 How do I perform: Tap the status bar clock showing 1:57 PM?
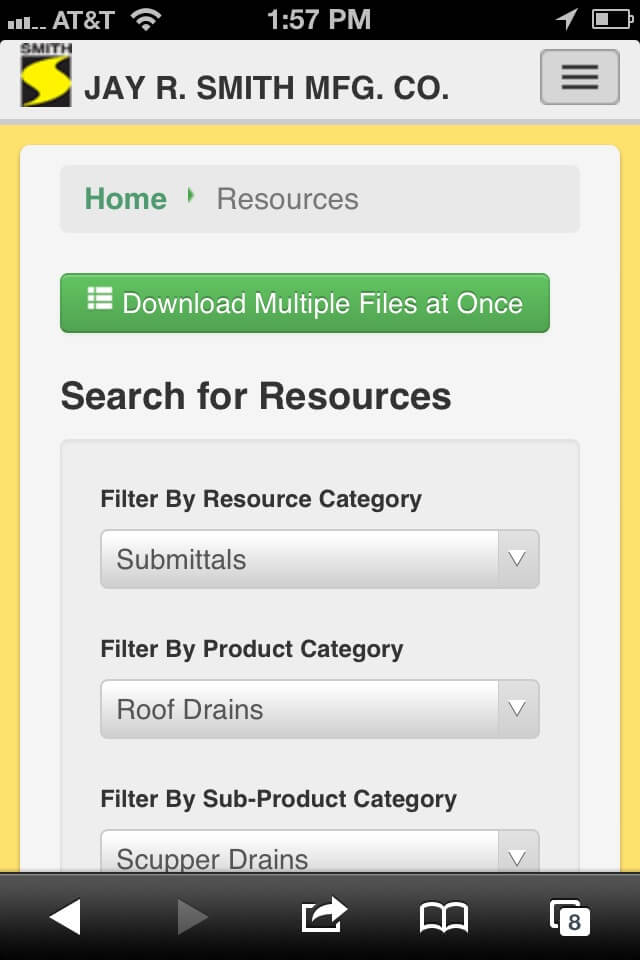(319, 19)
